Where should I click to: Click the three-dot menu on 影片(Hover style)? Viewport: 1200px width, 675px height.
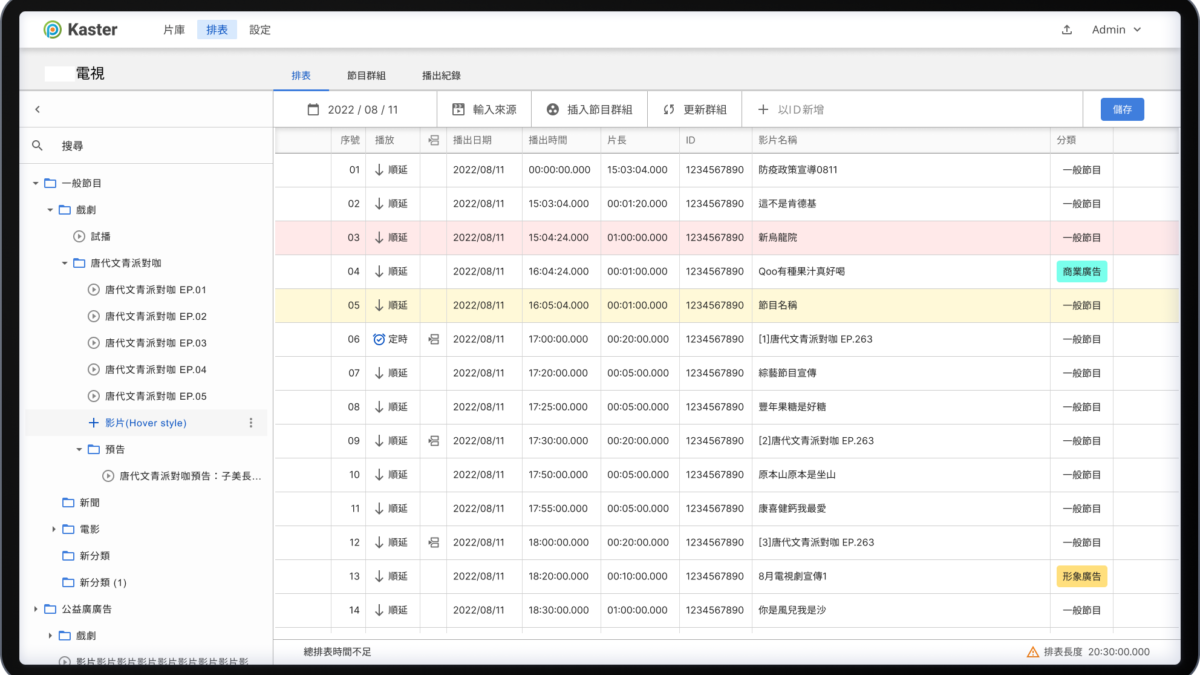point(251,423)
